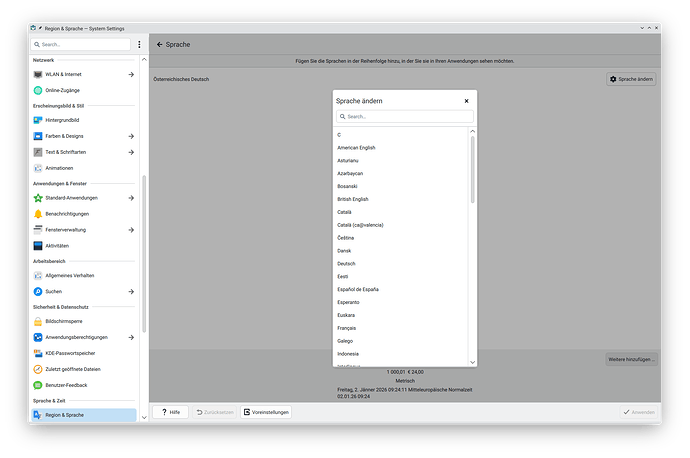Click the language list scrollbar handle
Screen dimensions: 690x458
(473, 169)
